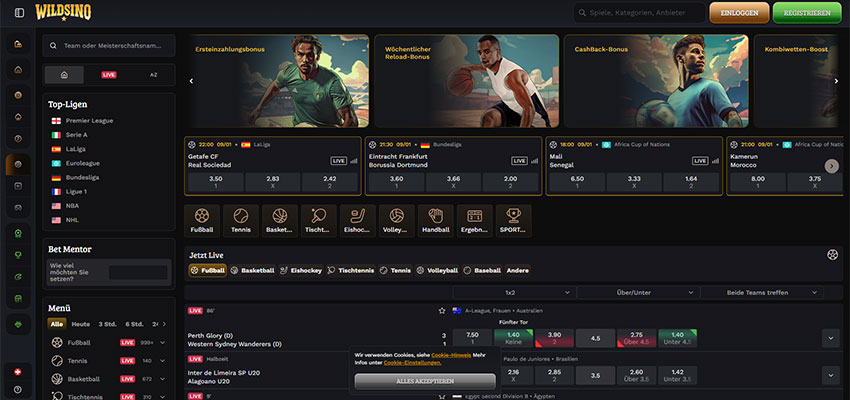Click the Wildsino logo
The height and width of the screenshot is (400, 850).
click(63, 12)
